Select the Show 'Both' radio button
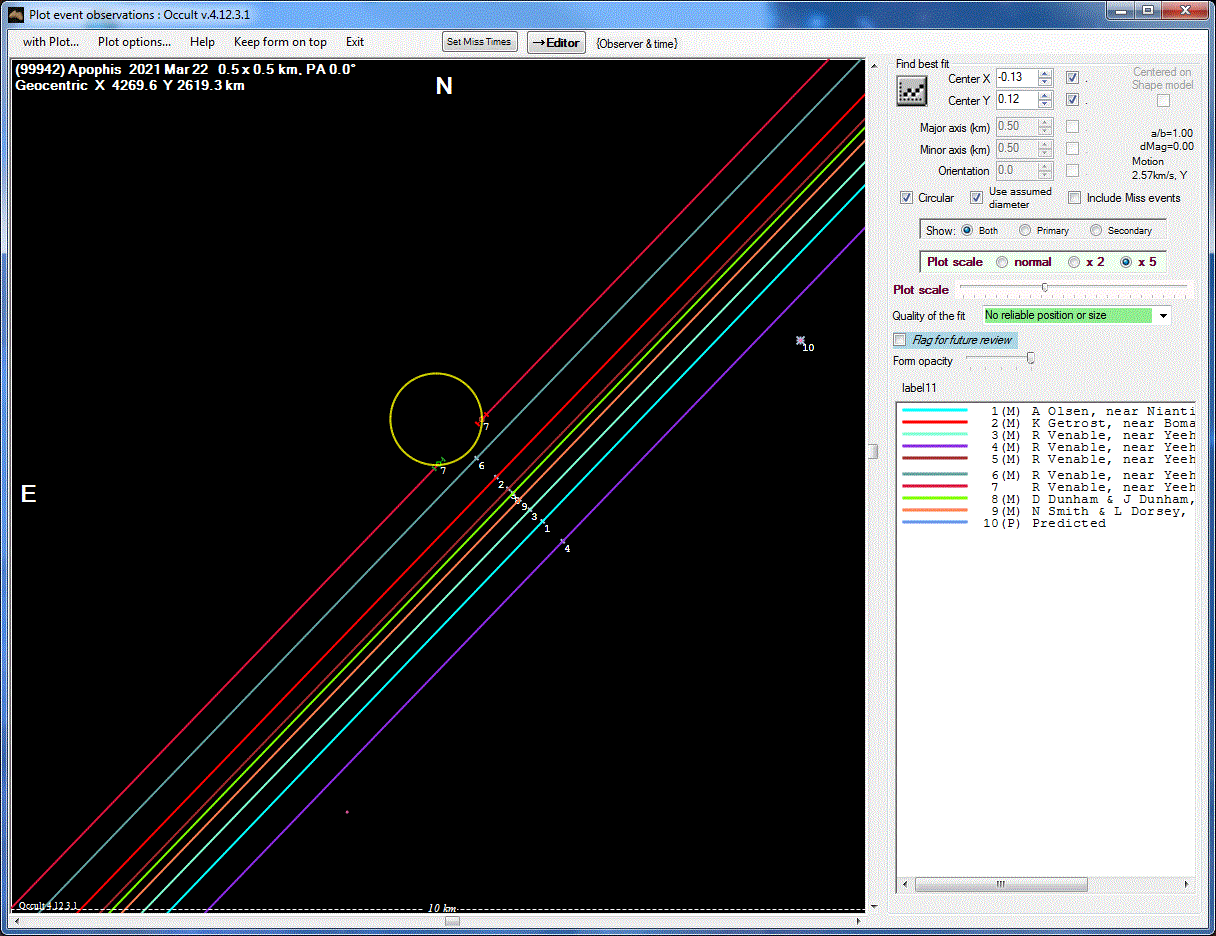The height and width of the screenshot is (936, 1216). pyautogui.click(x=967, y=230)
